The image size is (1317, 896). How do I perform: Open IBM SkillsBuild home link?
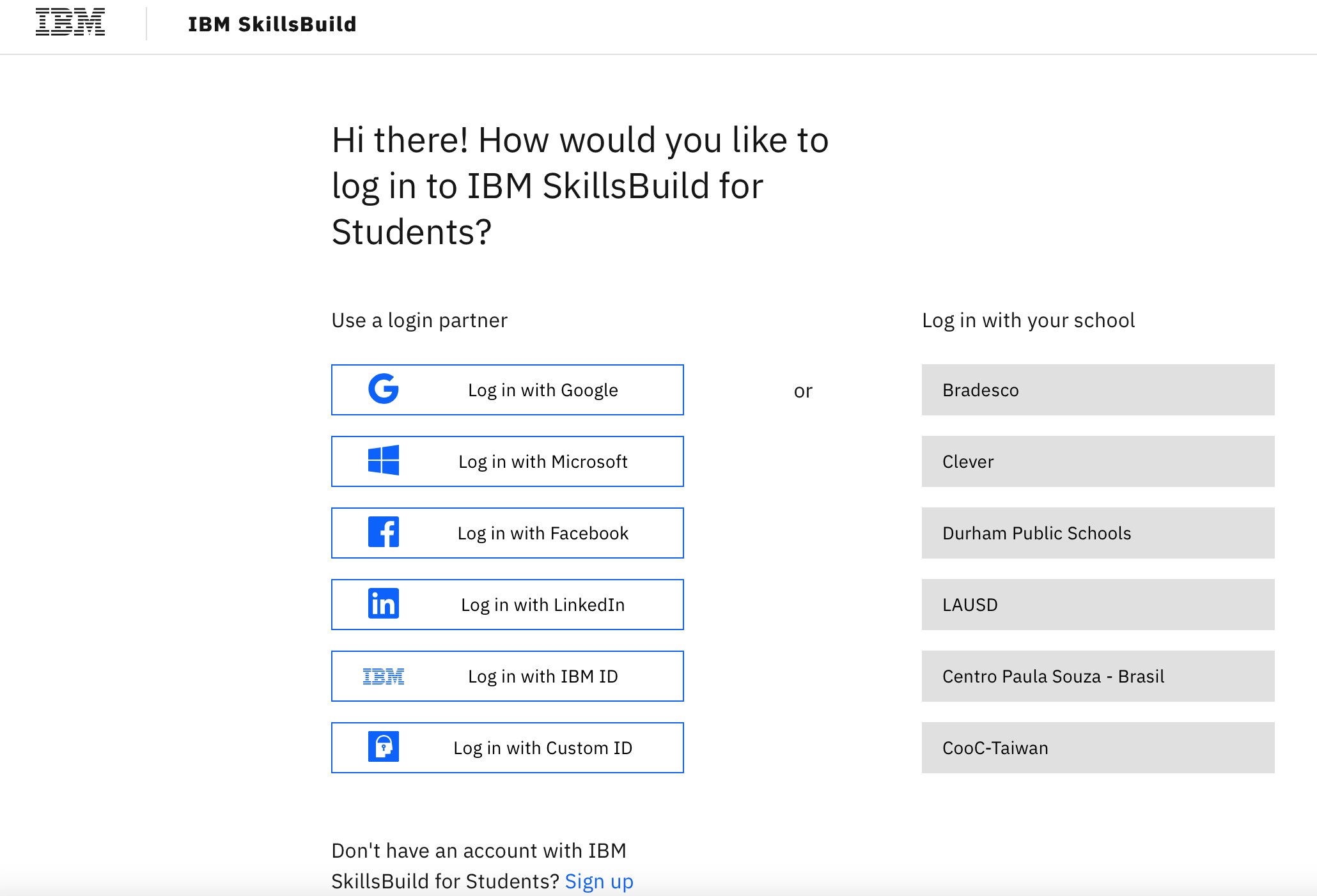tap(272, 24)
